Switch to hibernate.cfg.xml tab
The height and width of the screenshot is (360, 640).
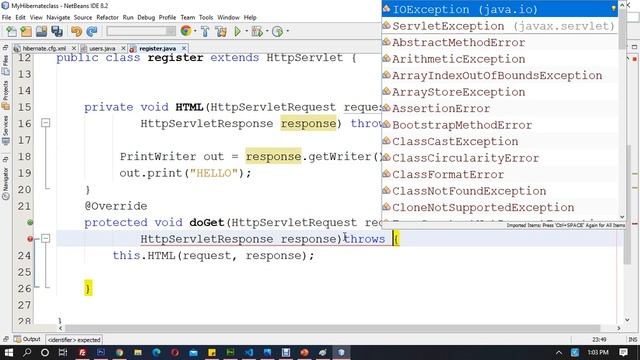(44, 48)
